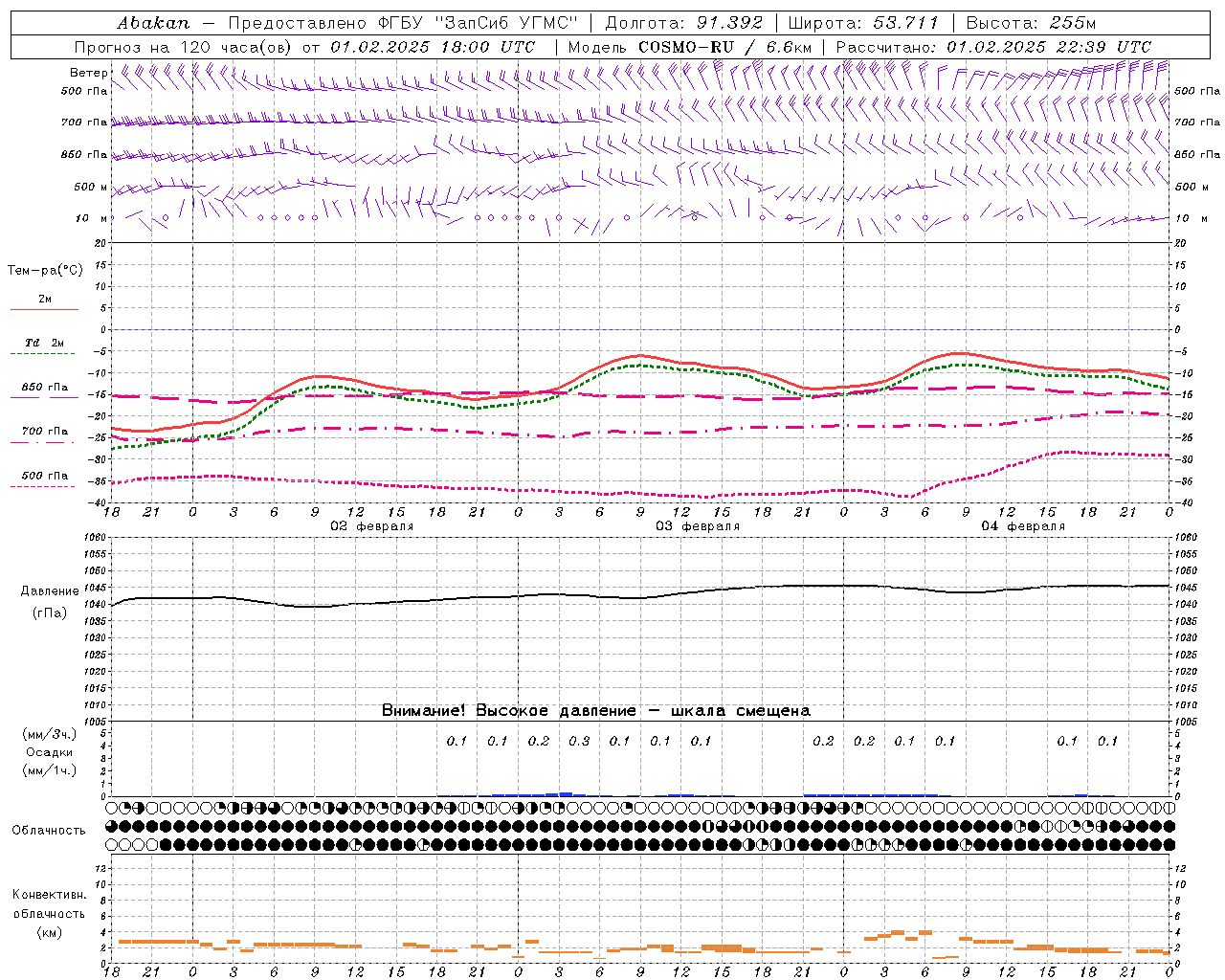Viewport: 1225px width, 980px height.
Task: Click the "(мм/1ч.)" precipitation unit label
Action: click(x=50, y=770)
